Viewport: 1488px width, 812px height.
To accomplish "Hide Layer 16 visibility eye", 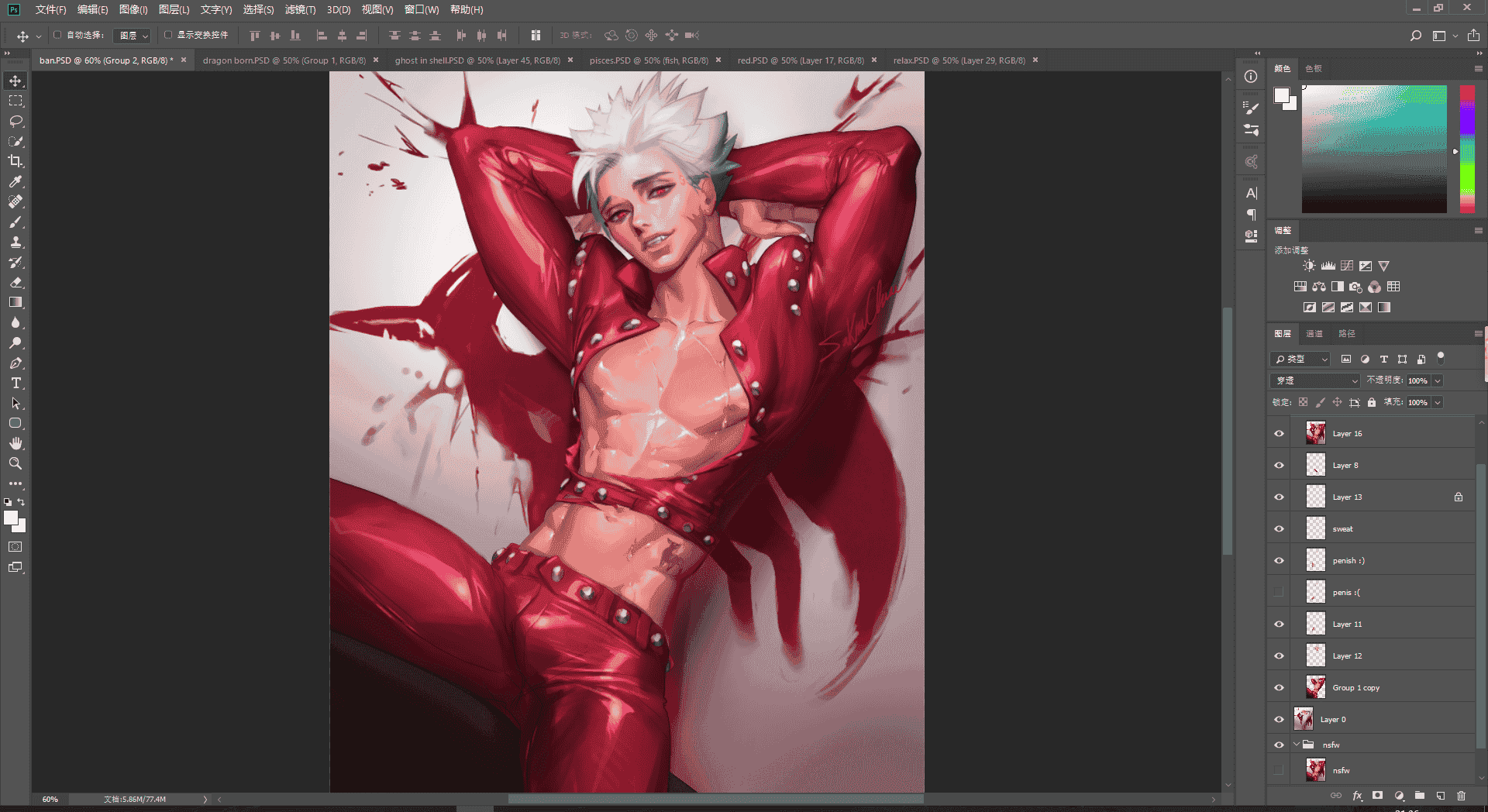I will pyautogui.click(x=1279, y=434).
